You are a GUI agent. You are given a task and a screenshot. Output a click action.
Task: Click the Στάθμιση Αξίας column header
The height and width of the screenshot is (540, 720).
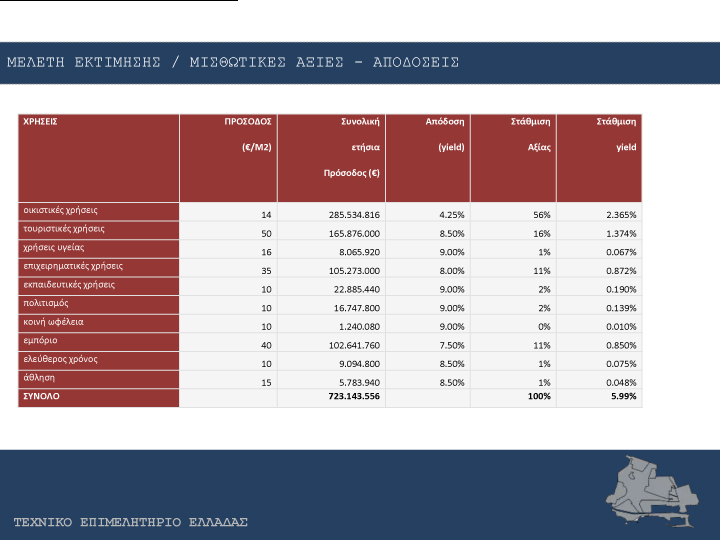click(526, 134)
